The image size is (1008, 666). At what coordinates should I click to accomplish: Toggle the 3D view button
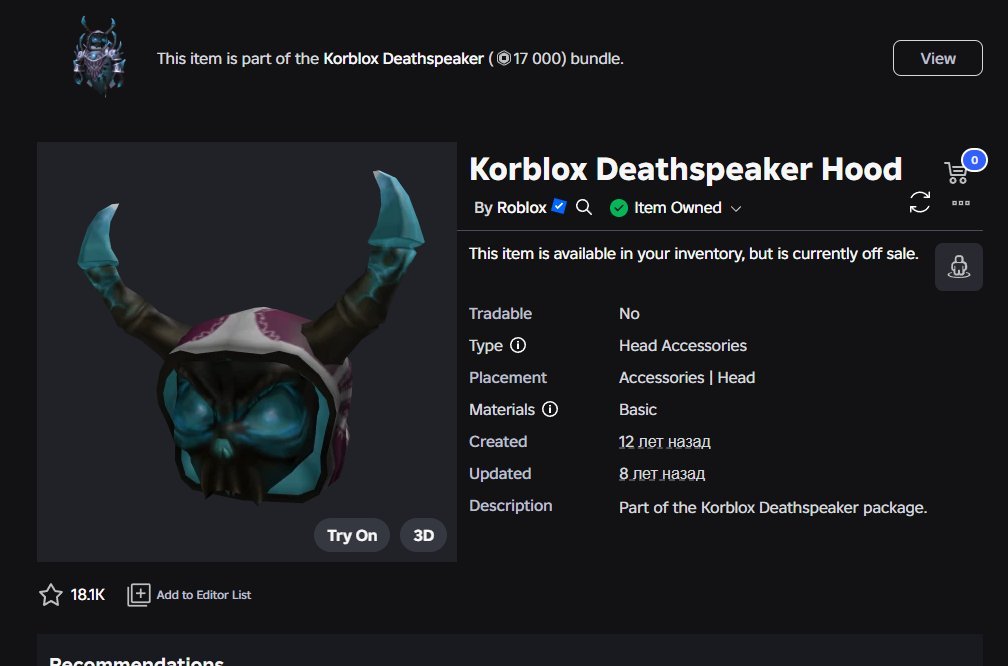[x=423, y=535]
